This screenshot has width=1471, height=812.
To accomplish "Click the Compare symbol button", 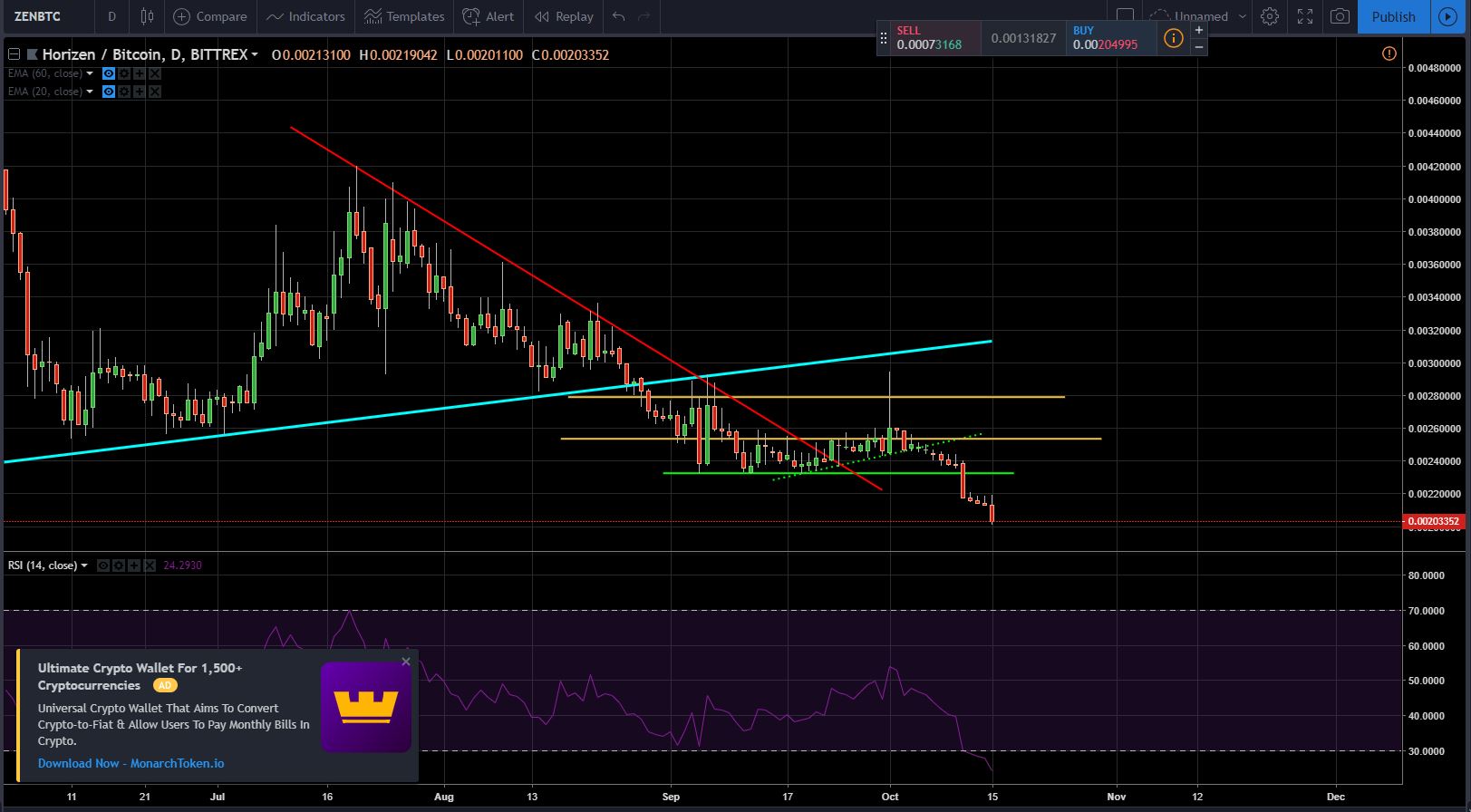I will [210, 16].
